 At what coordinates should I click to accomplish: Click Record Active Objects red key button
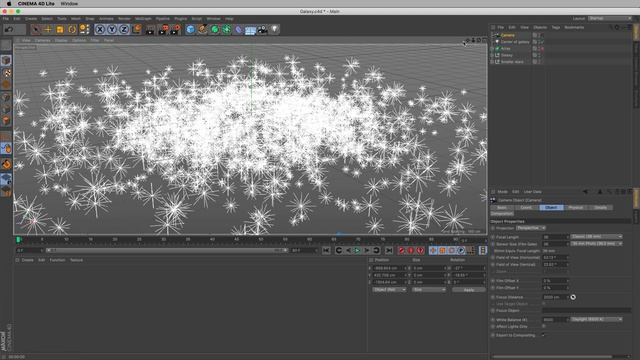(x=402, y=250)
